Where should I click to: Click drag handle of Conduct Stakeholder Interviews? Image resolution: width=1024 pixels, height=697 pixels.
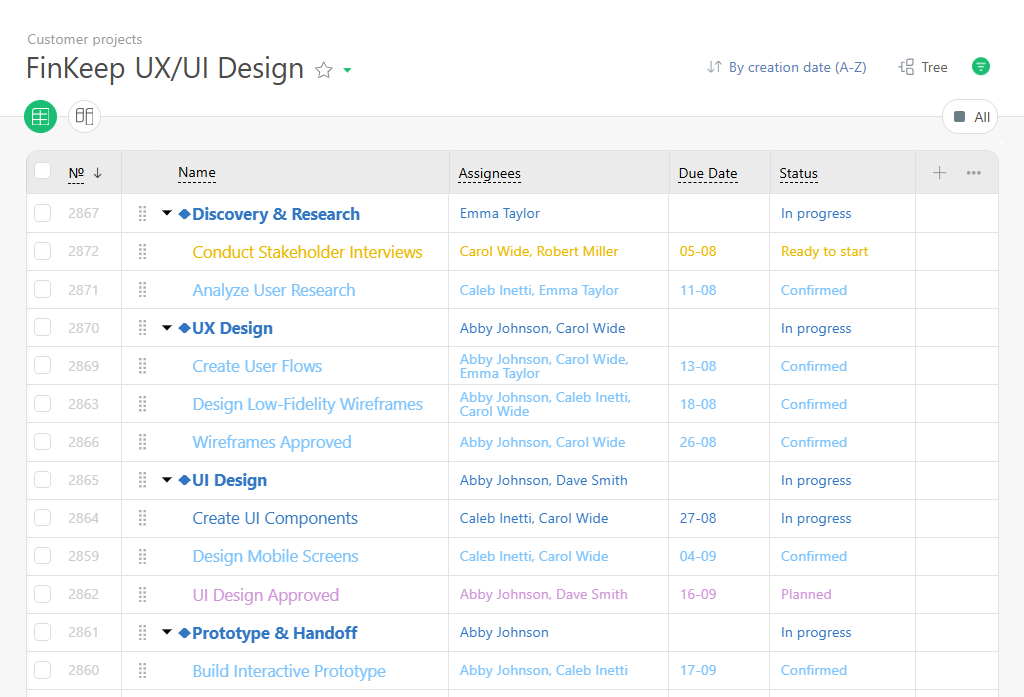[x=142, y=251]
